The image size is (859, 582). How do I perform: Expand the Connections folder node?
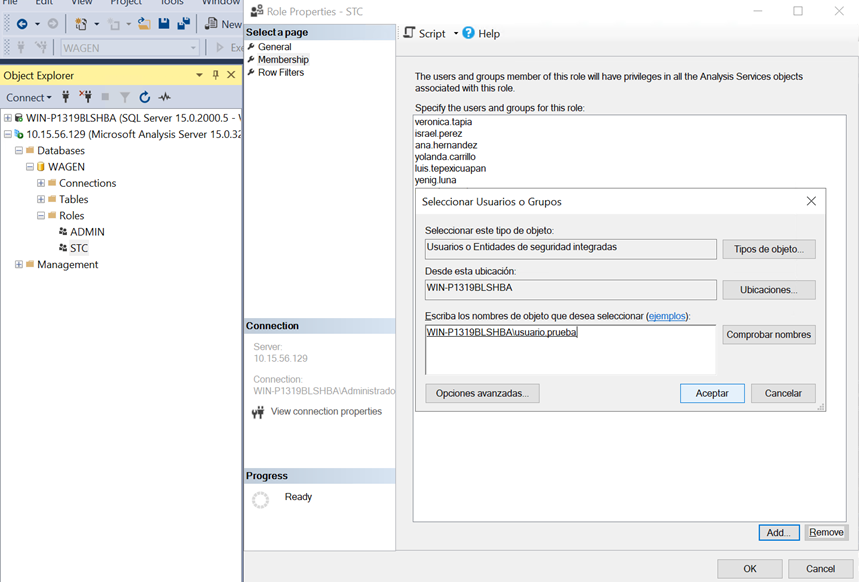point(41,183)
